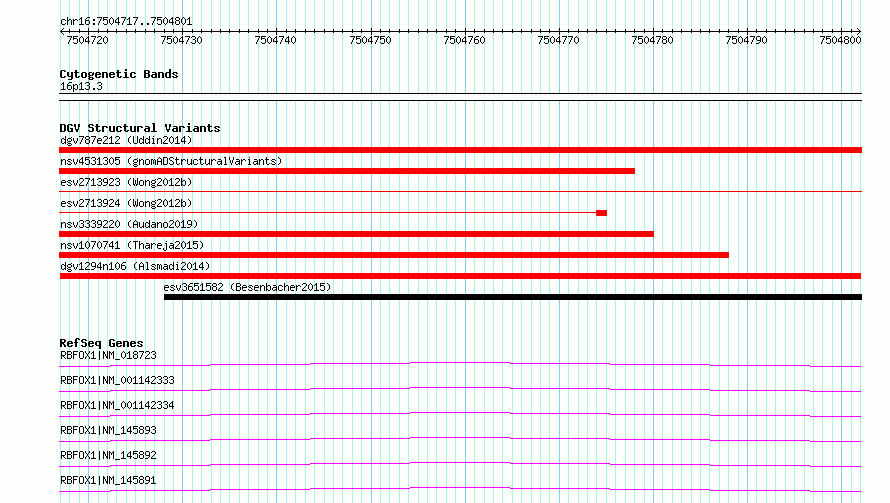Click ruler position 7504720
Viewport: 890px width, 503px height.
(x=87, y=40)
